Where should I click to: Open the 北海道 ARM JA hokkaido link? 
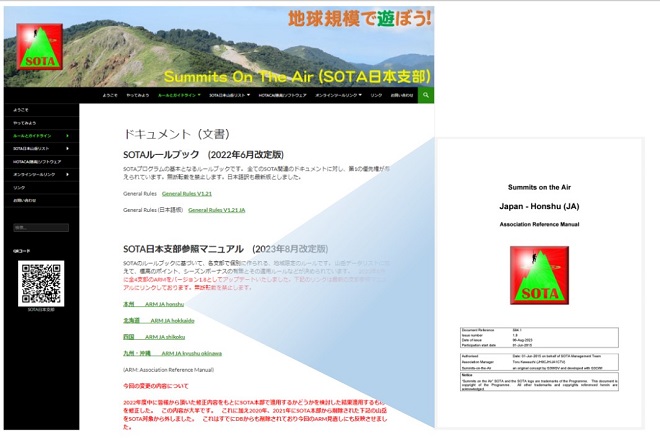[159, 320]
